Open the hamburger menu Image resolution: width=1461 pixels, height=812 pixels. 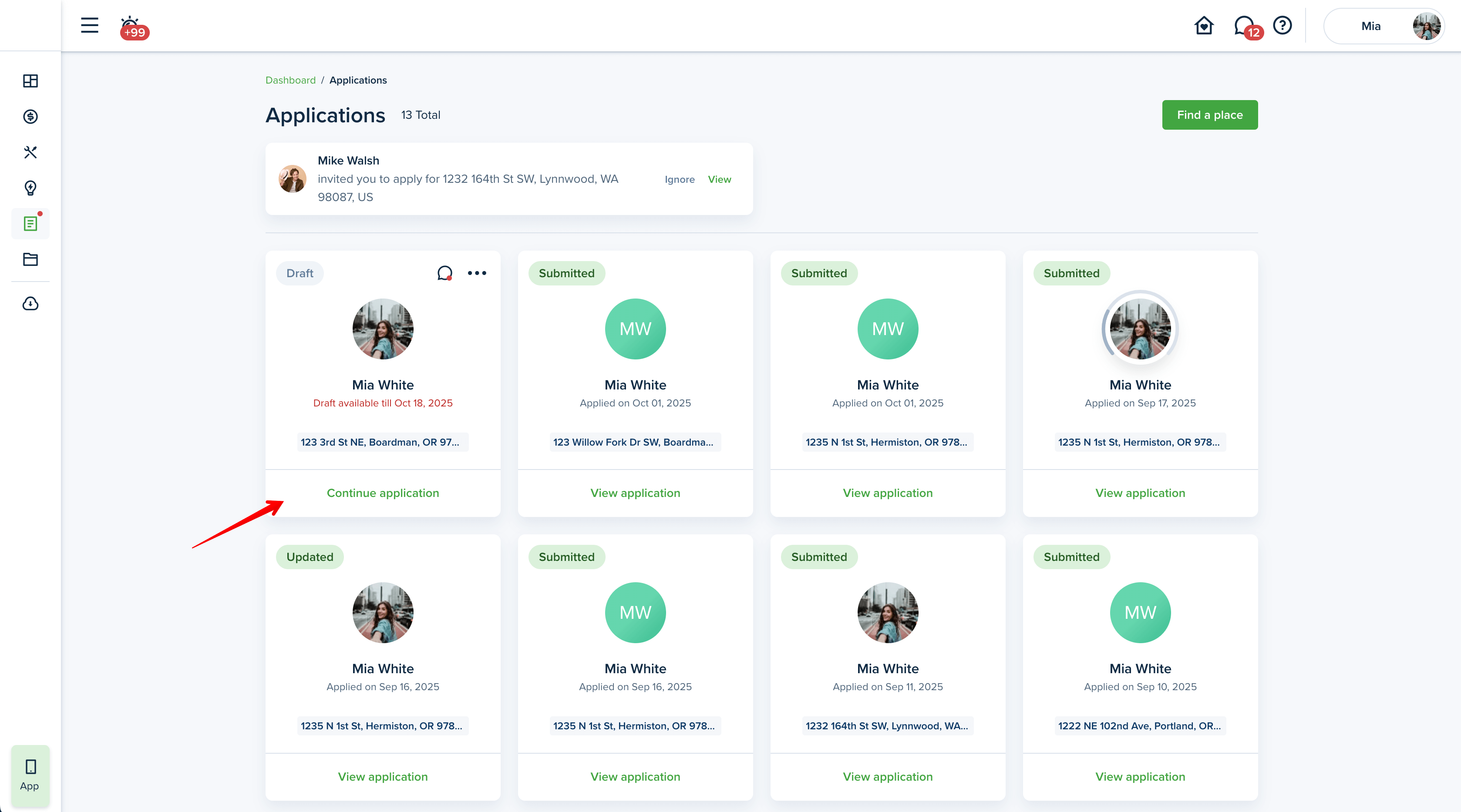[90, 26]
